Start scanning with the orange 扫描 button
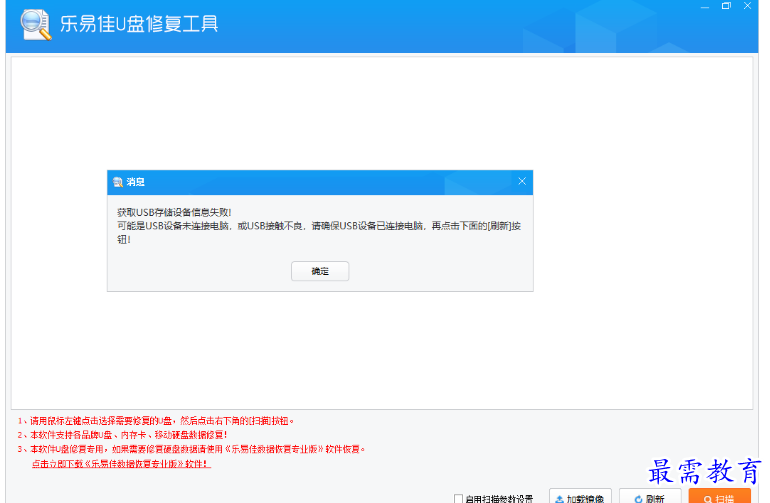This screenshot has height=503, width=770. tap(719, 497)
